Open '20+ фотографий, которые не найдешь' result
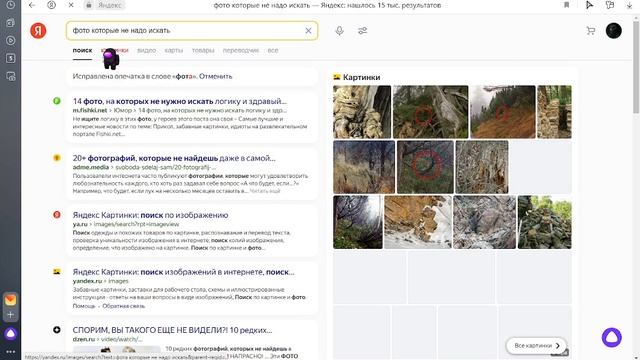Screen dimensions: 640x360 [174, 158]
